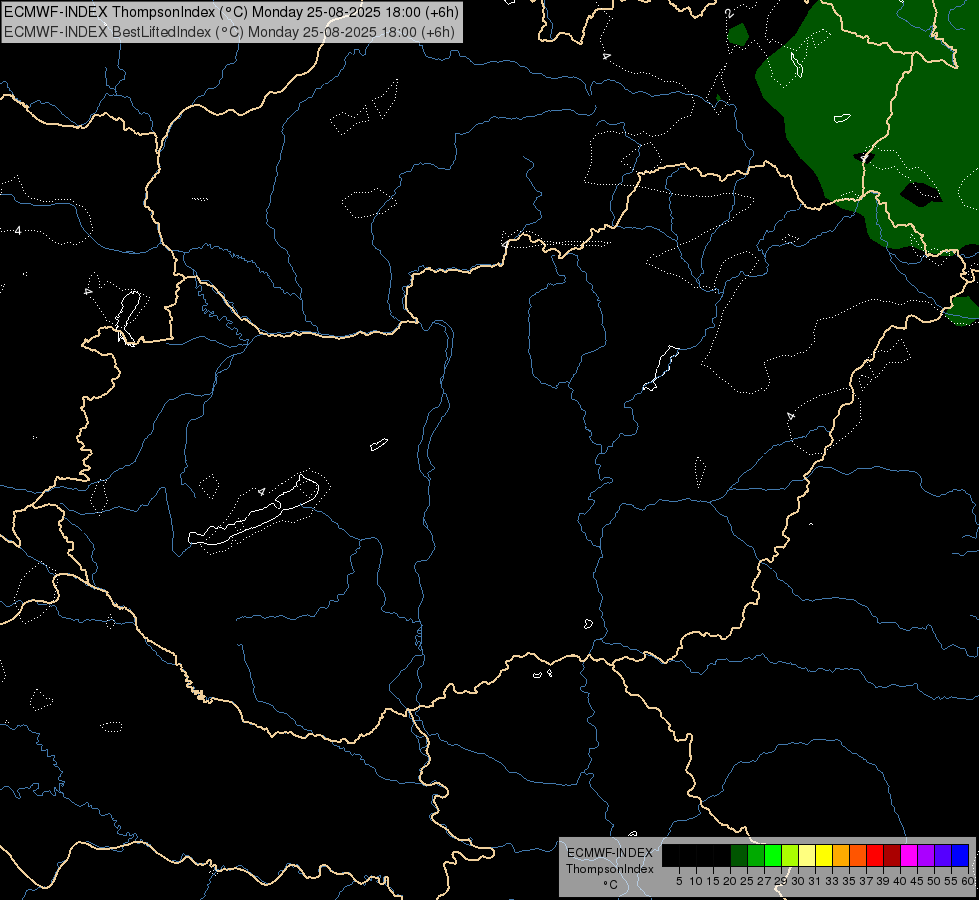The height and width of the screenshot is (900, 979).
Task: Pick the lime 29-30 legend swatch
Action: pos(790,855)
